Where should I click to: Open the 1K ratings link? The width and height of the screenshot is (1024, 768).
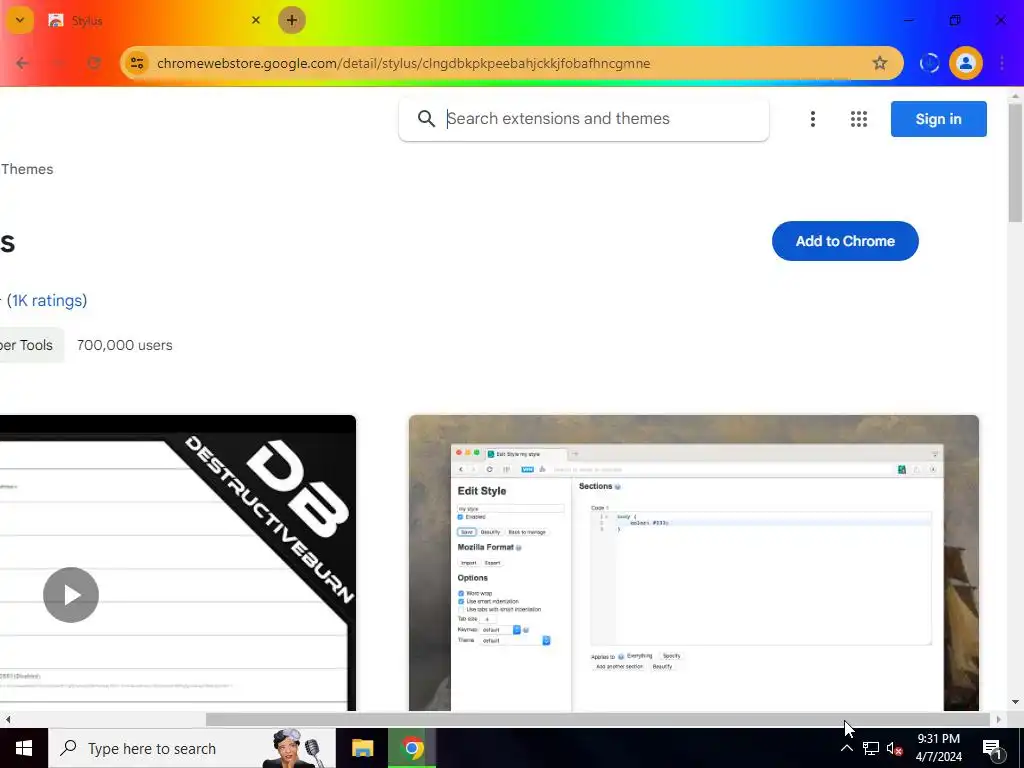pos(46,300)
